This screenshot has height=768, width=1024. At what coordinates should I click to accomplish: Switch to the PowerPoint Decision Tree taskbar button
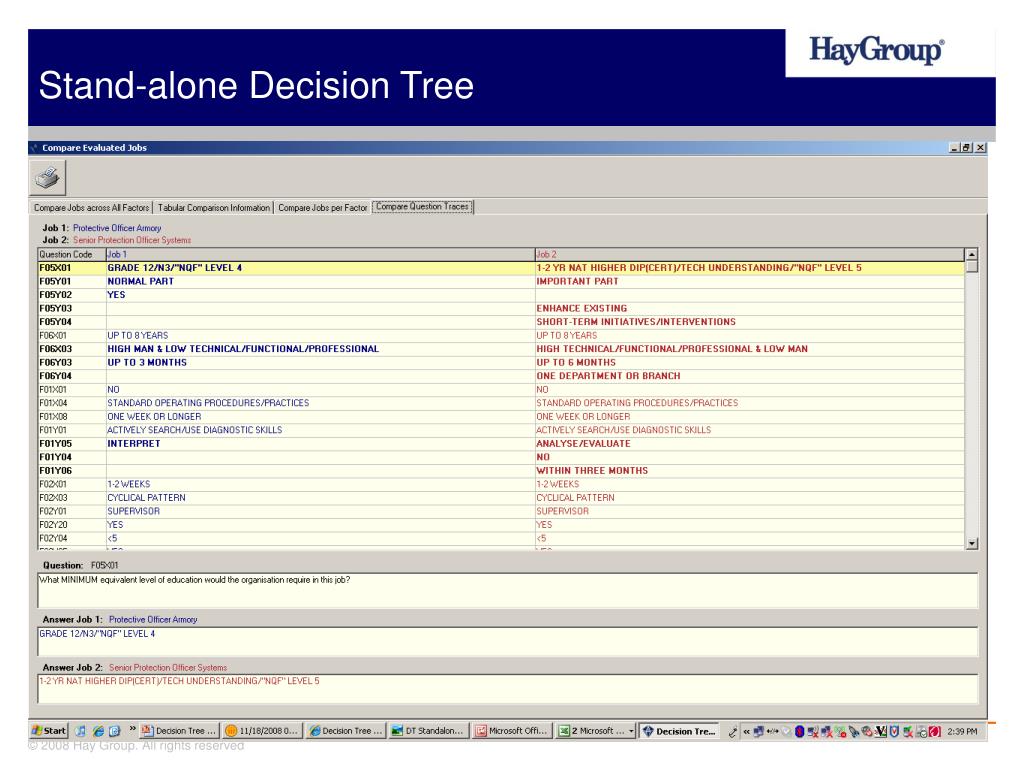tap(179, 731)
